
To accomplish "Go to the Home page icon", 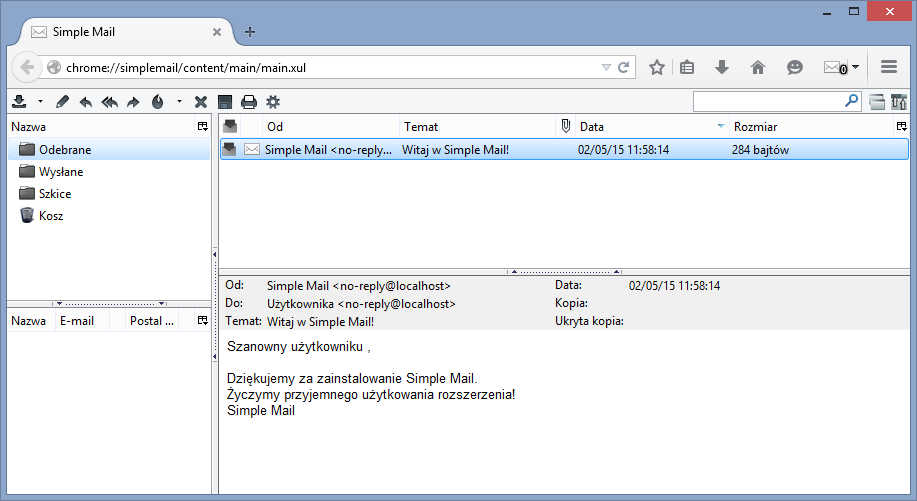I will click(x=758, y=67).
